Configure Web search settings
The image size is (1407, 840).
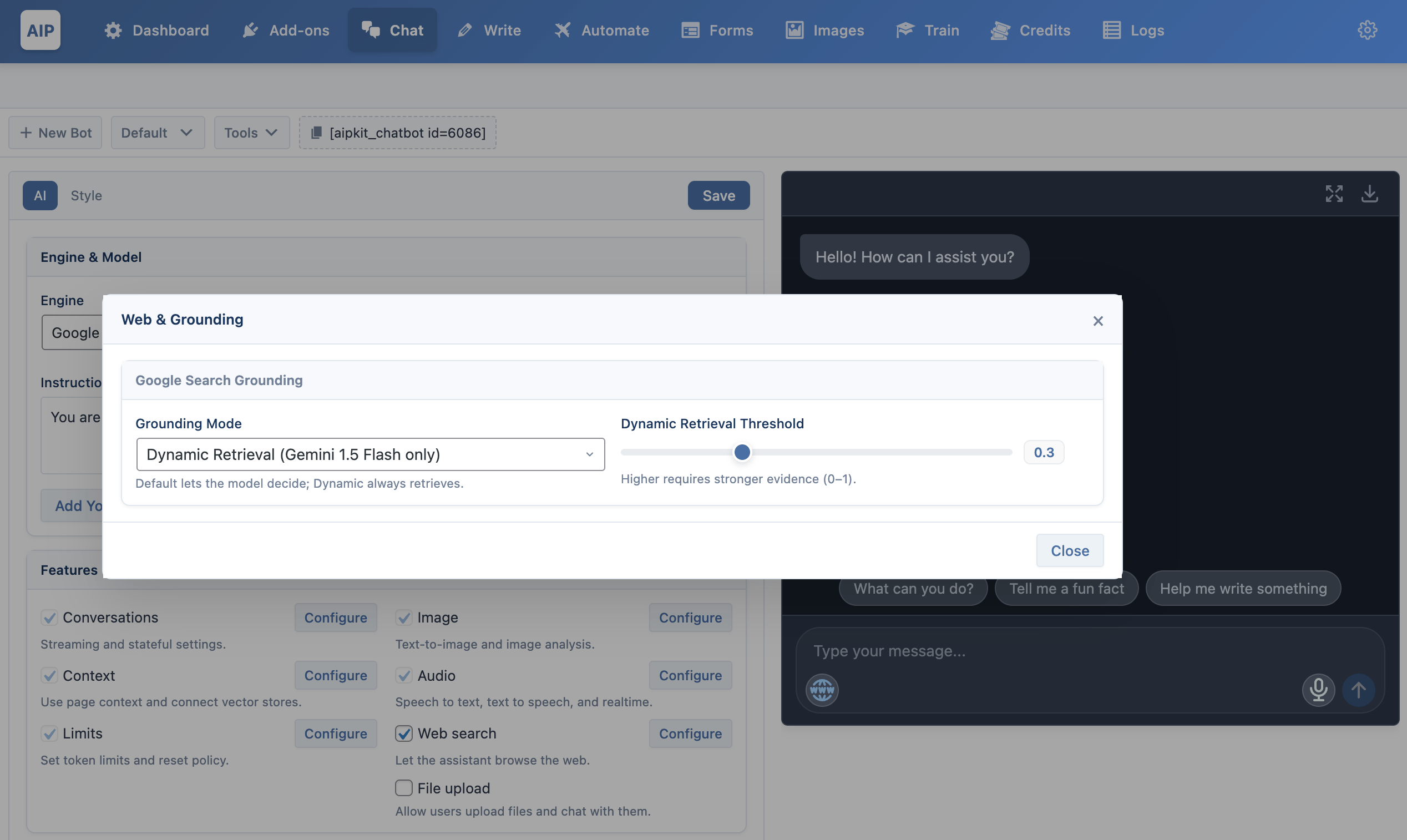pos(691,733)
